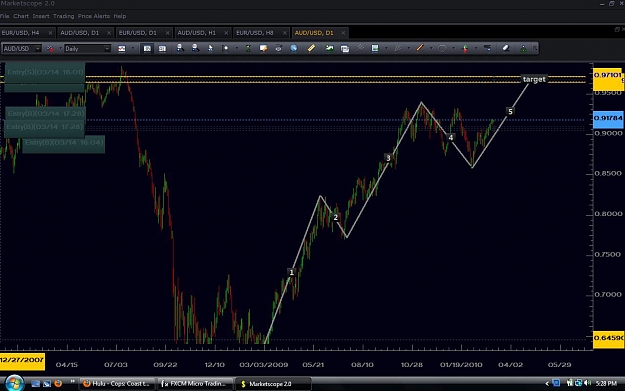The height and width of the screenshot is (391, 625).
Task: Open the File menu
Action: tap(4, 16)
